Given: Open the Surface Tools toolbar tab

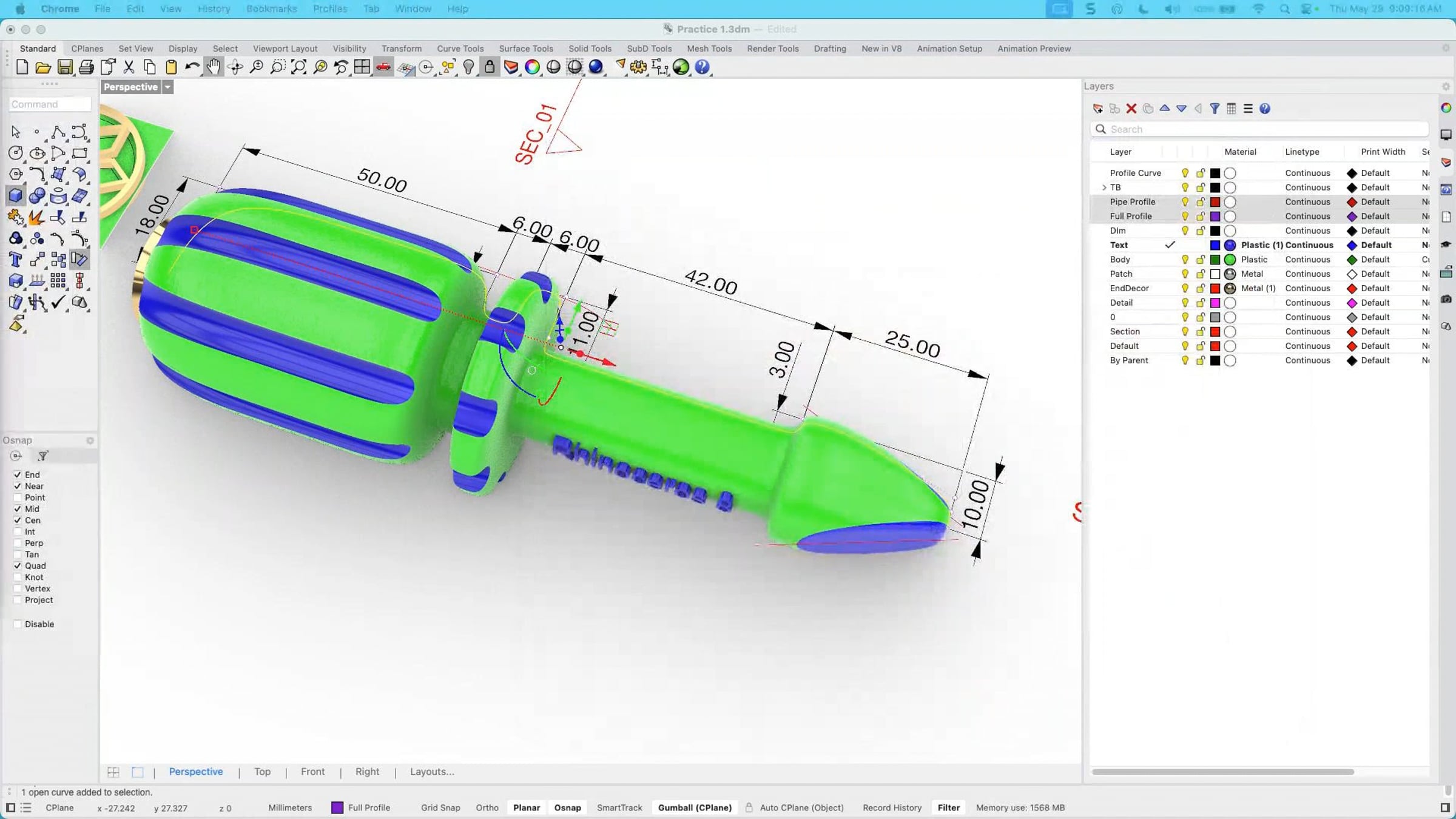Looking at the screenshot, I should (525, 49).
